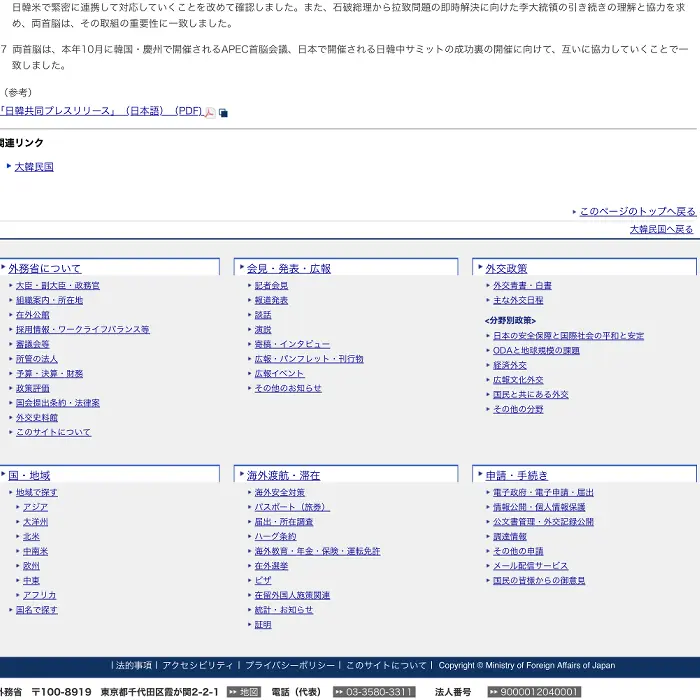The height and width of the screenshot is (700, 700).
Task: Select アフリカ region link
Action: [x=39, y=596]
